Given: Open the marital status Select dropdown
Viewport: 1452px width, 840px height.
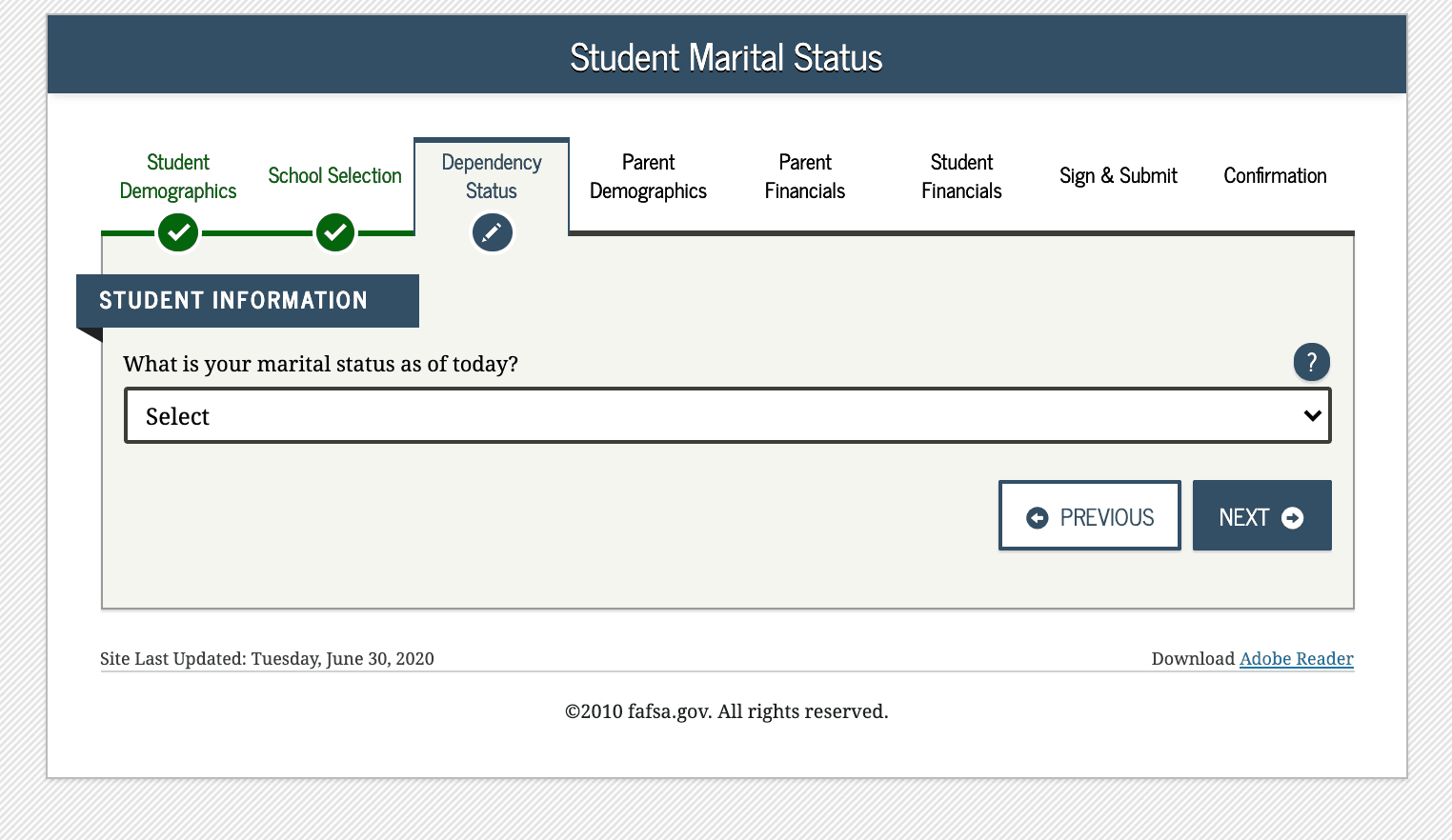Looking at the screenshot, I should tap(727, 415).
